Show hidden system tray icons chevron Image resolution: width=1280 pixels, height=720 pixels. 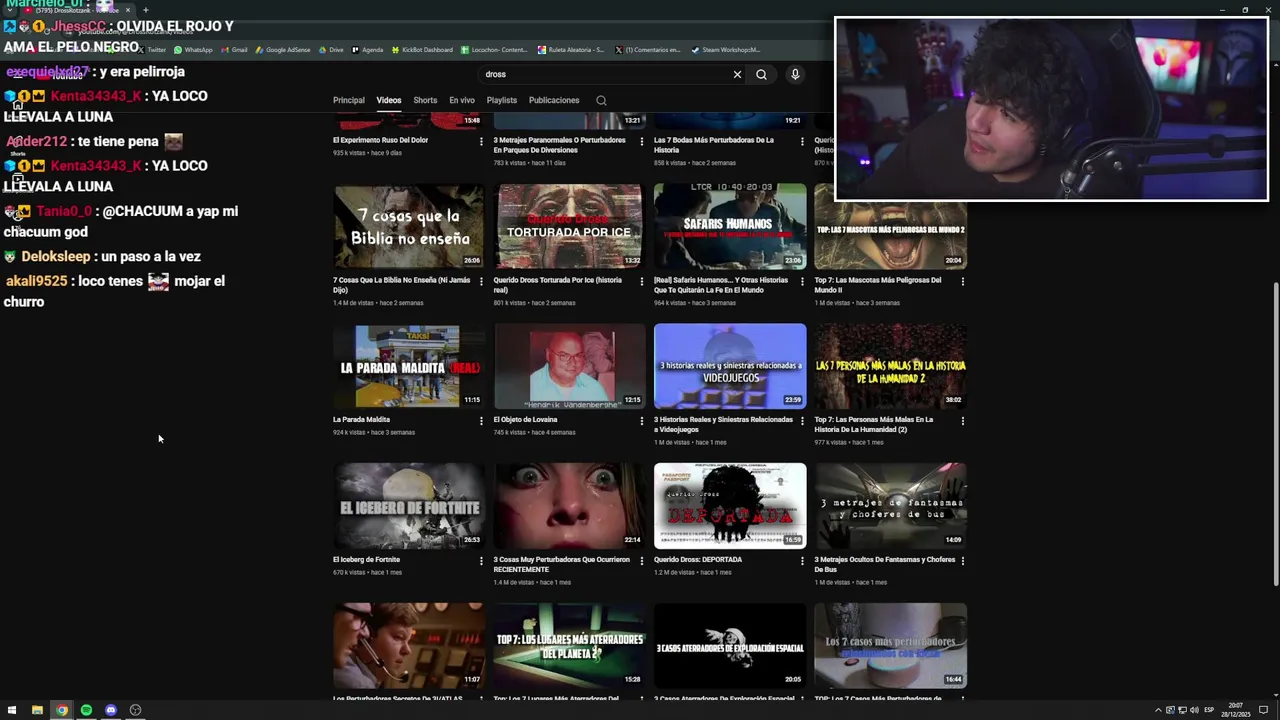pos(1158,710)
